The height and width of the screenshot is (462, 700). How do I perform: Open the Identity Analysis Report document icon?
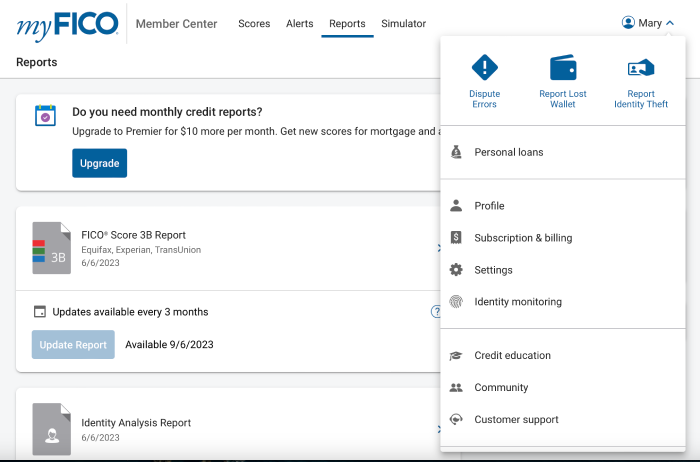(52, 429)
